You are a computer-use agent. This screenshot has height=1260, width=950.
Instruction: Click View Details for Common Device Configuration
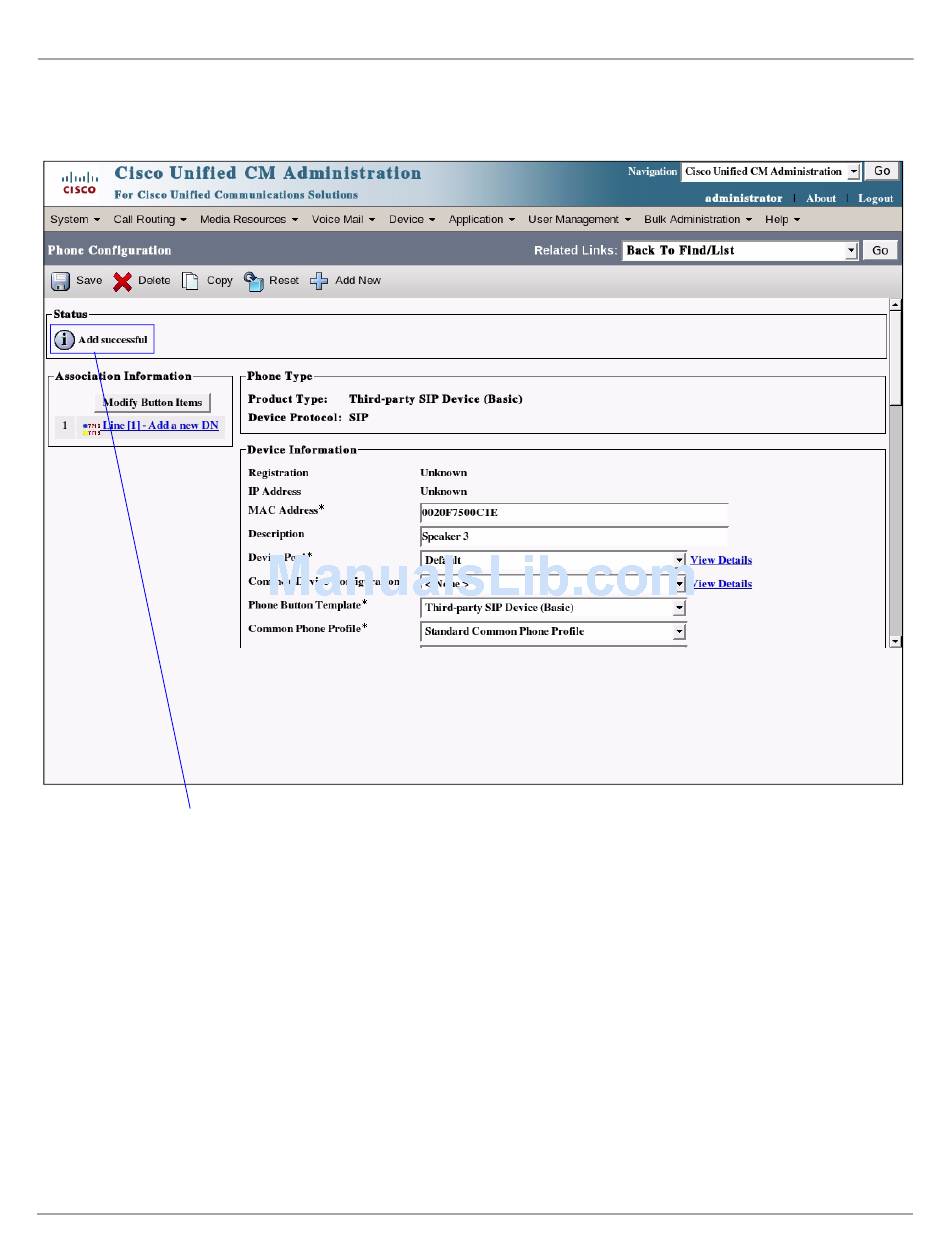pyautogui.click(x=721, y=583)
